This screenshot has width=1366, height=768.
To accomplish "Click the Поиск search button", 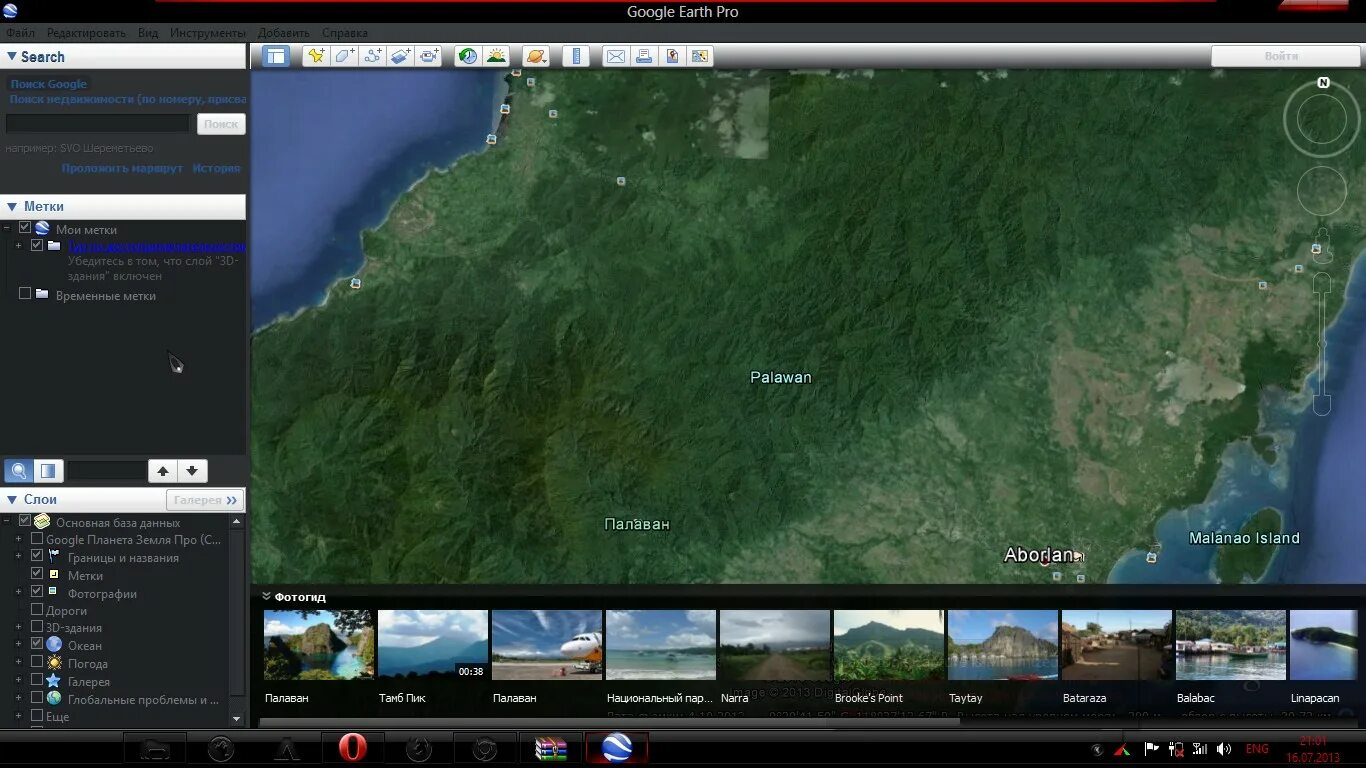I will [221, 124].
